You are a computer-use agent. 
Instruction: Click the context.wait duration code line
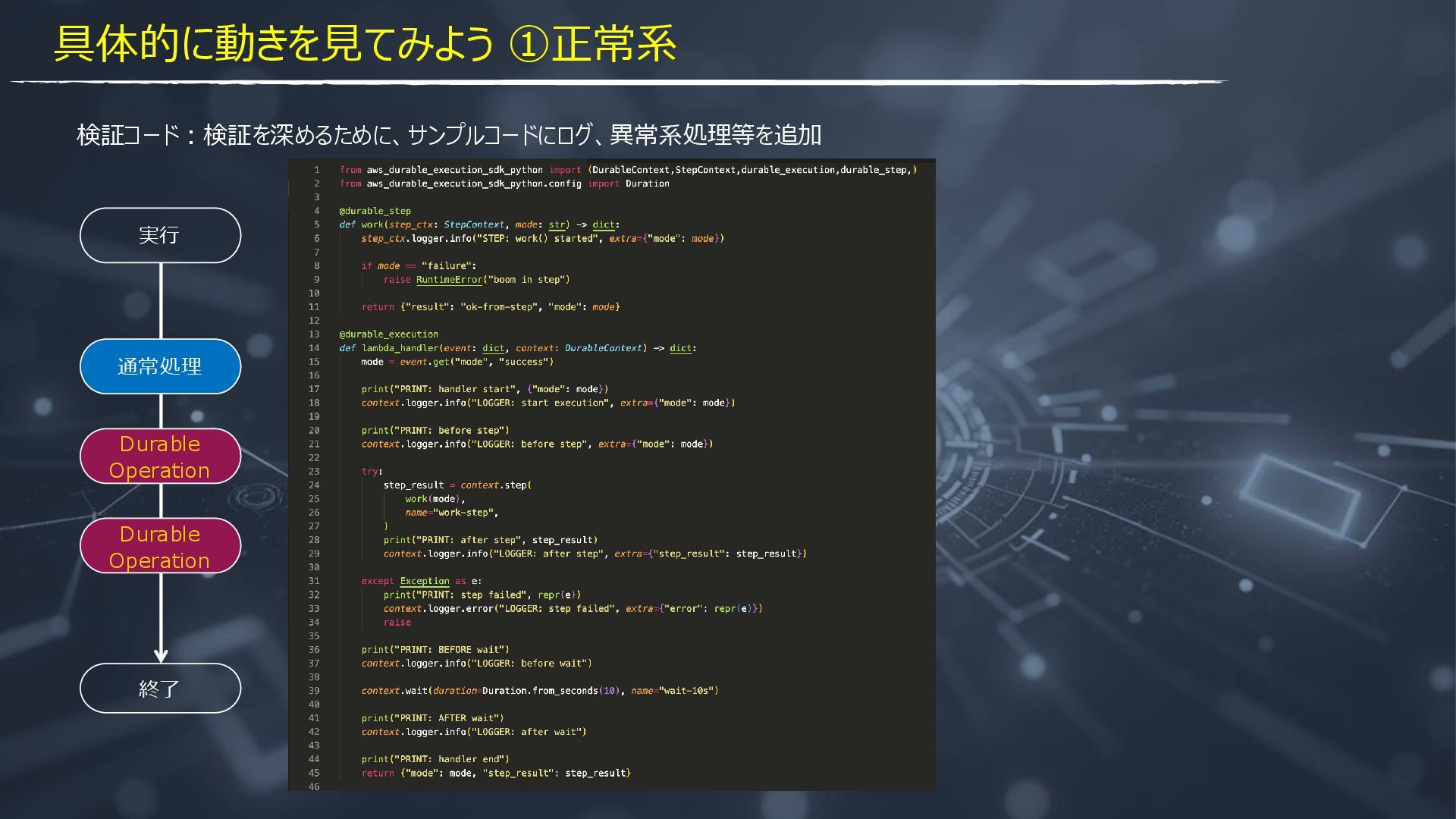pyautogui.click(x=539, y=691)
